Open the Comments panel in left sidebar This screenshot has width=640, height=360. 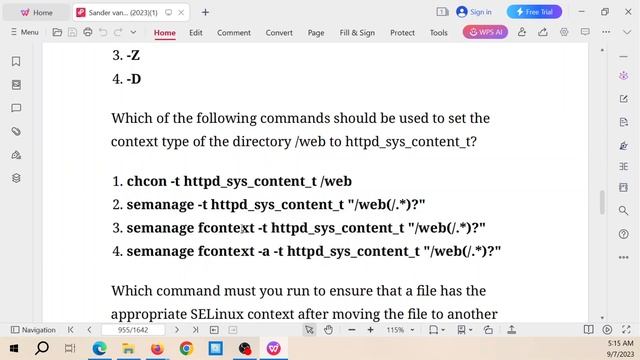point(16,108)
